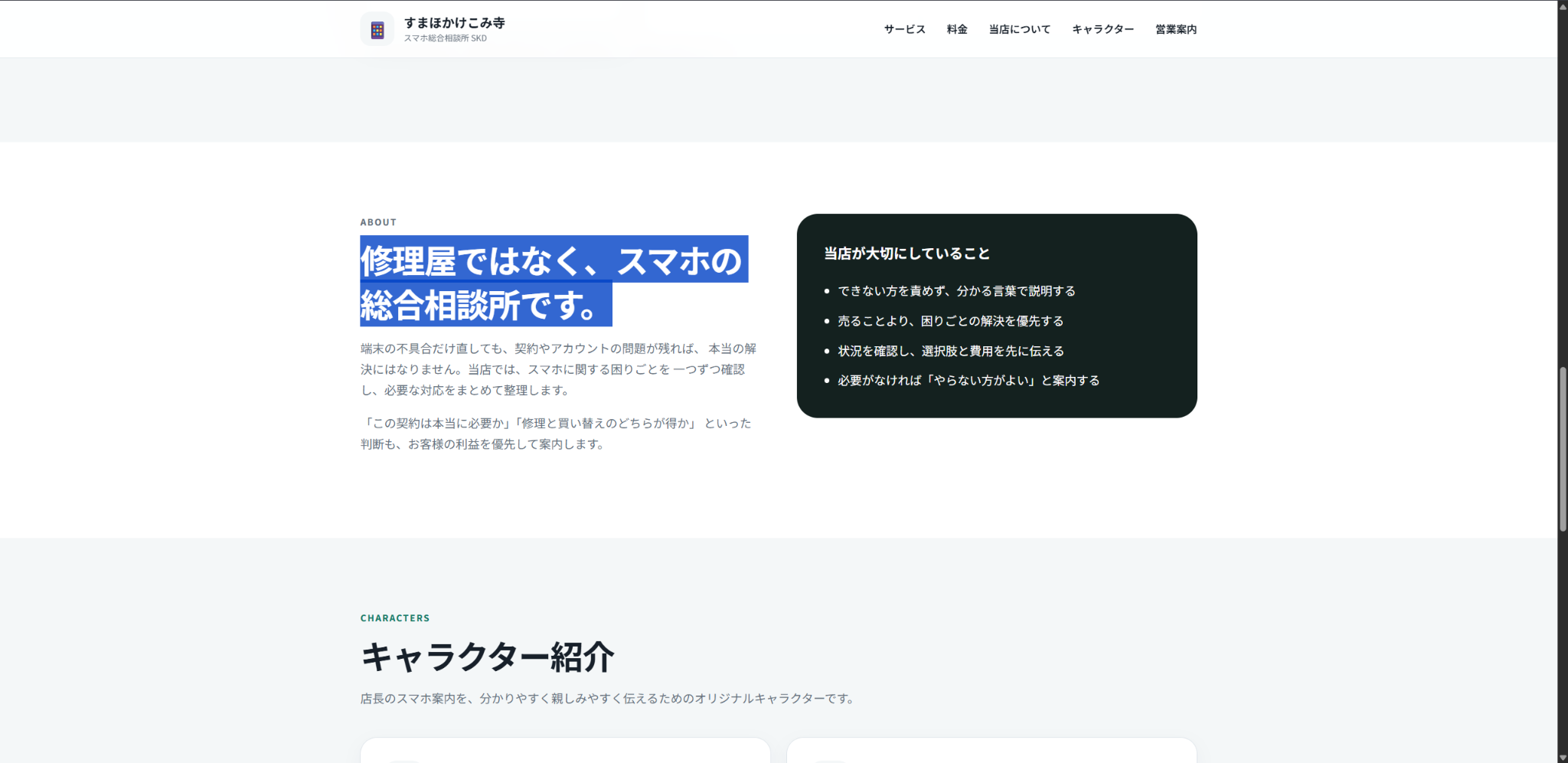The image size is (1568, 763).
Task: Click the scrollbar down arrow
Action: pyautogui.click(x=1563, y=758)
